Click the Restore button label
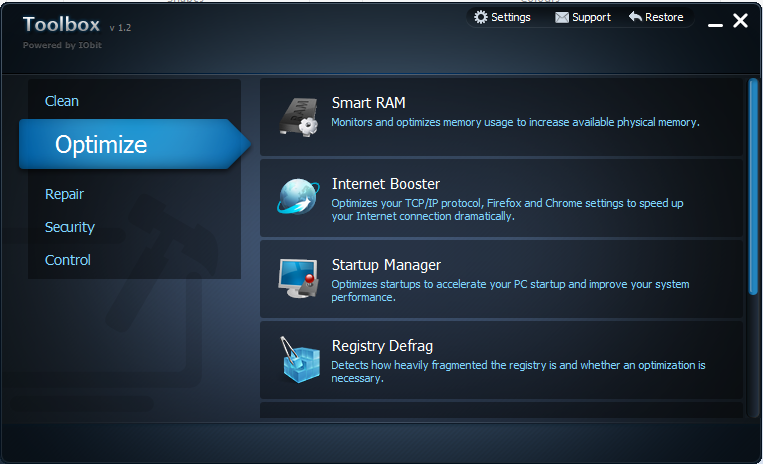This screenshot has height=464, width=763. point(664,17)
